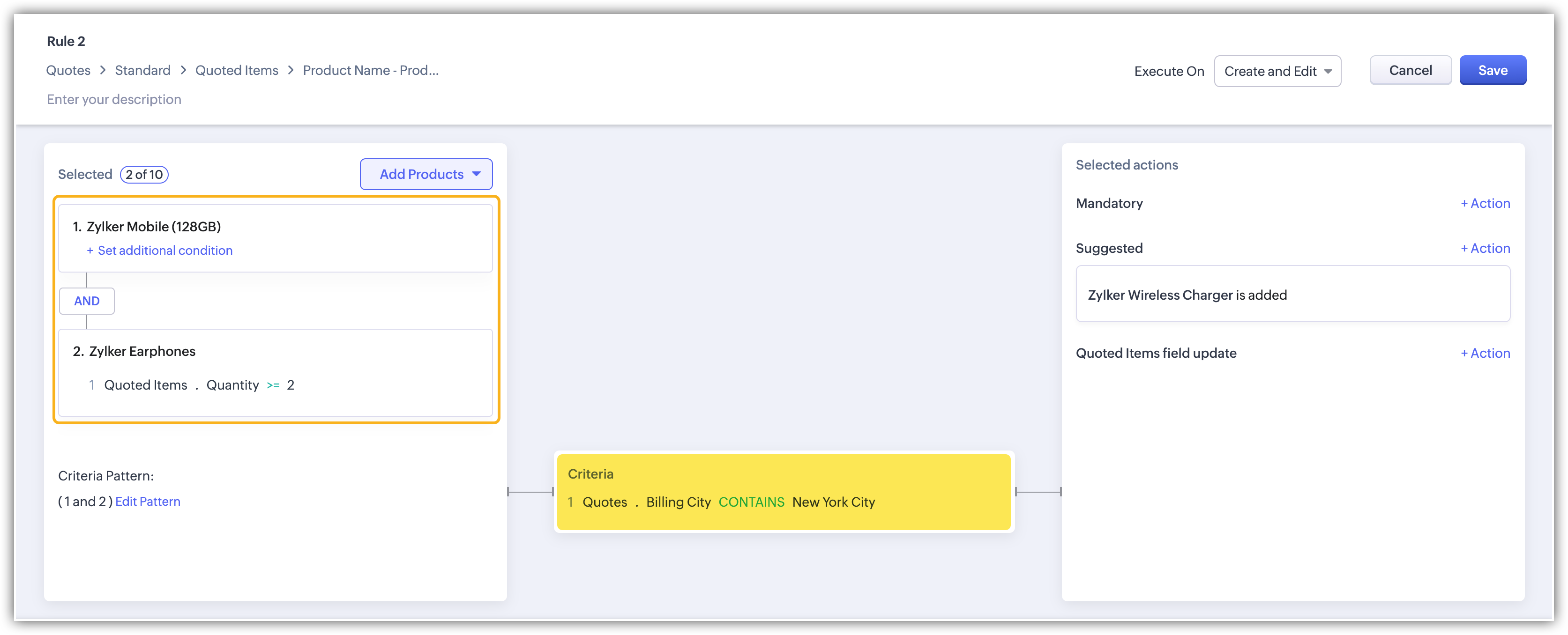Image resolution: width=1568 pixels, height=635 pixels.
Task: Navigate to Quoted Items breadcrumb
Action: pyautogui.click(x=236, y=71)
